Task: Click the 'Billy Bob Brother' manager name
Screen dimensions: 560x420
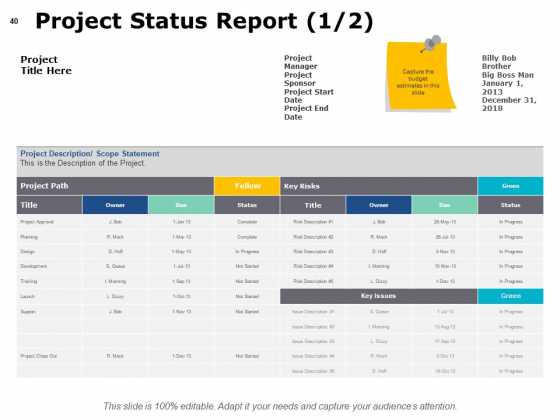Action: (x=499, y=62)
